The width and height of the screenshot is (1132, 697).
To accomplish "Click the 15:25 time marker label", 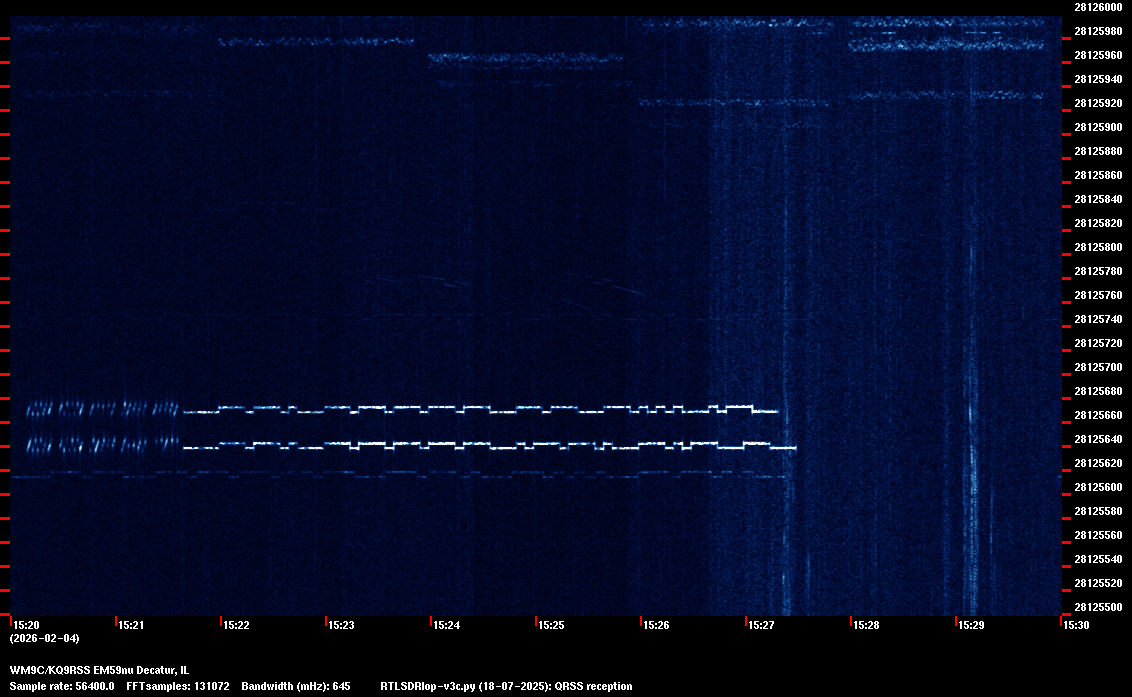I will tap(551, 626).
